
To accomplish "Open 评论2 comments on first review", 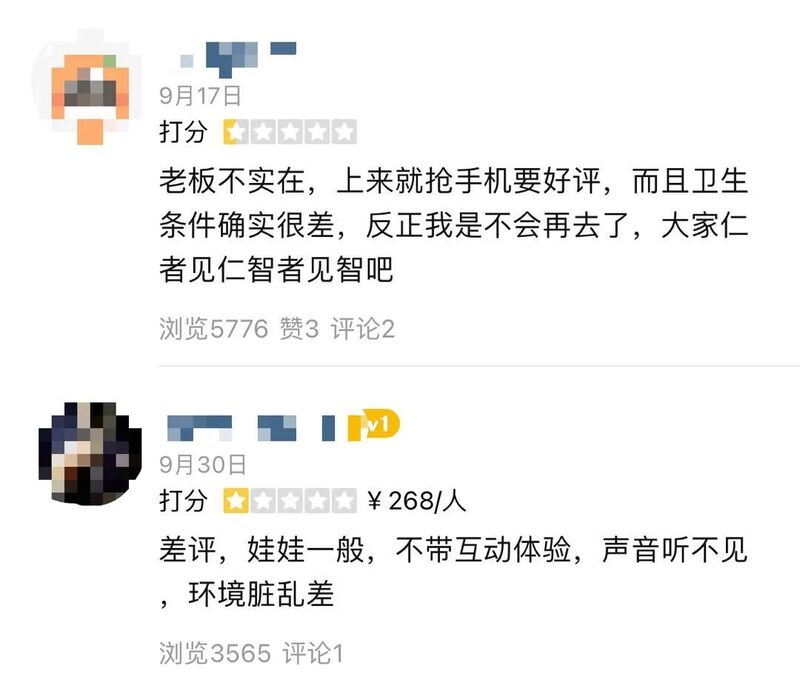I will tap(363, 329).
